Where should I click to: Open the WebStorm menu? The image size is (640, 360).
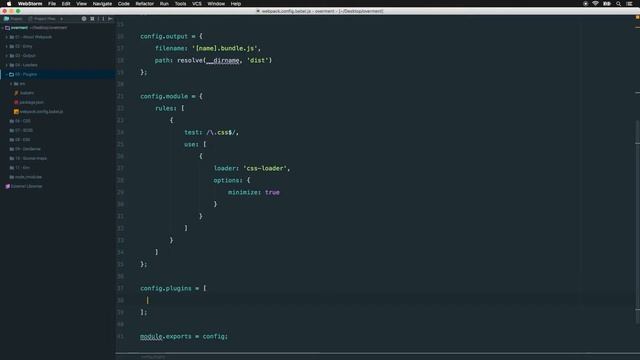[x=30, y=4]
